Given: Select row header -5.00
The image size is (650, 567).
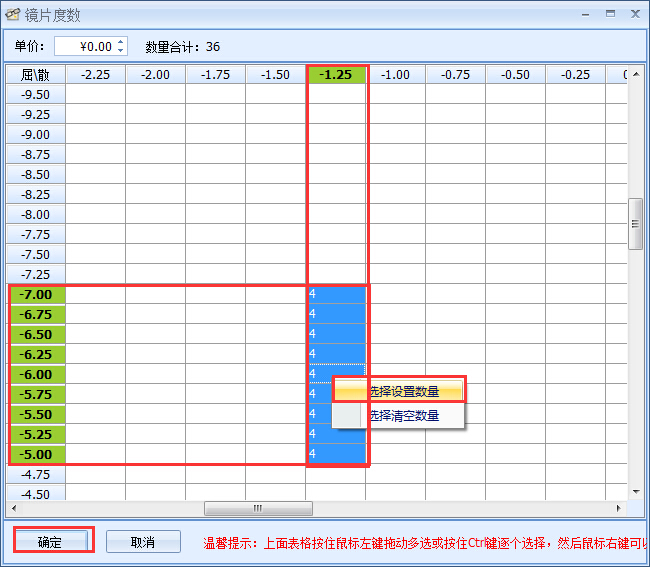Looking at the screenshot, I should tap(36, 454).
